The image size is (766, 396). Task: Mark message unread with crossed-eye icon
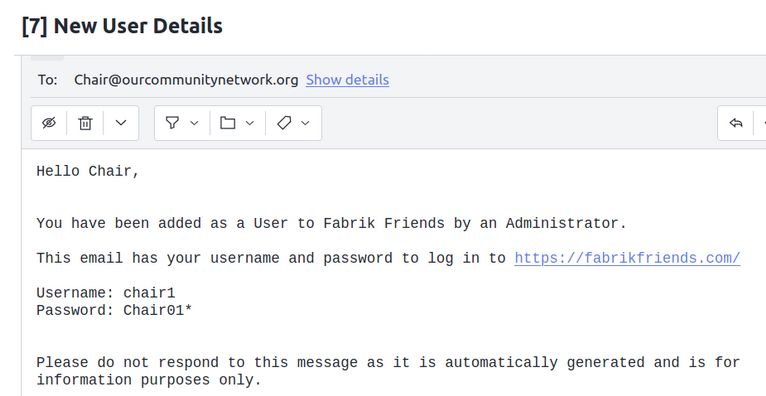49,123
